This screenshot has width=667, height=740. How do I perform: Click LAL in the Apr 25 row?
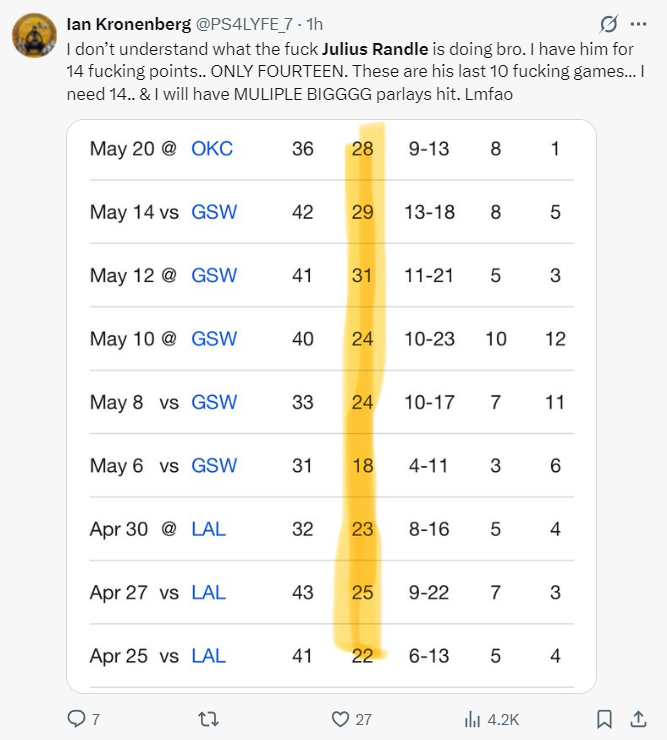point(208,656)
